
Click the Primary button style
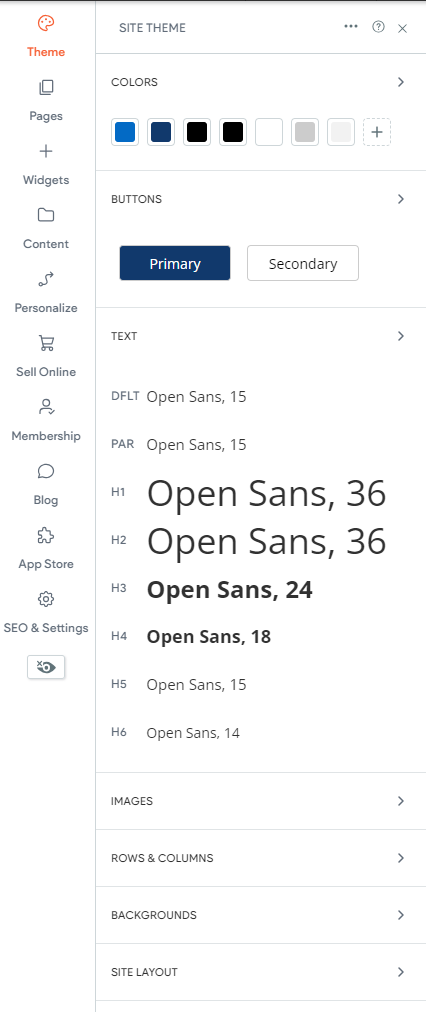point(175,263)
